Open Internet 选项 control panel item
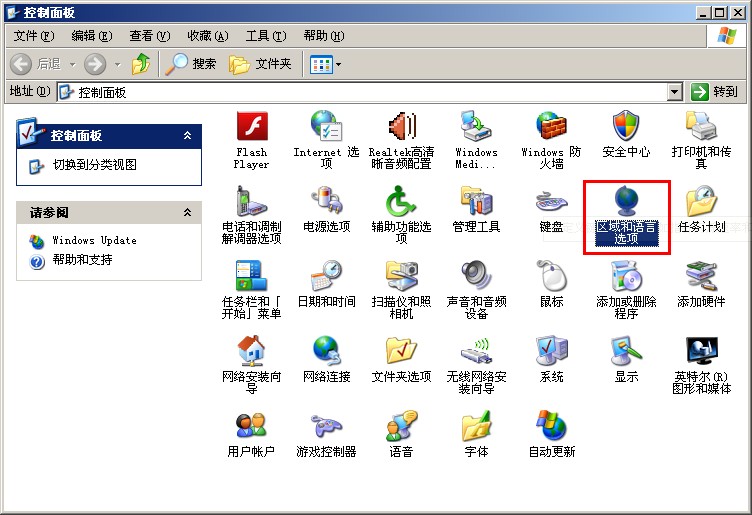 point(326,127)
